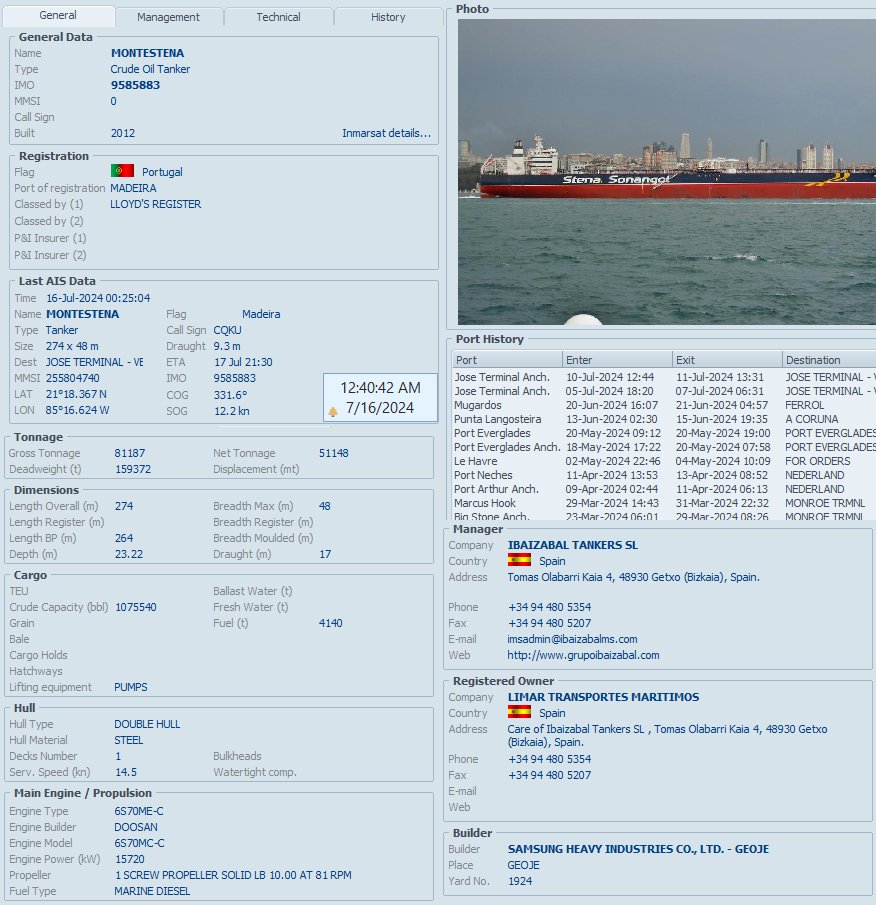Click the builder place GEOJE
Viewport: 876px width, 905px height.
(x=523, y=865)
